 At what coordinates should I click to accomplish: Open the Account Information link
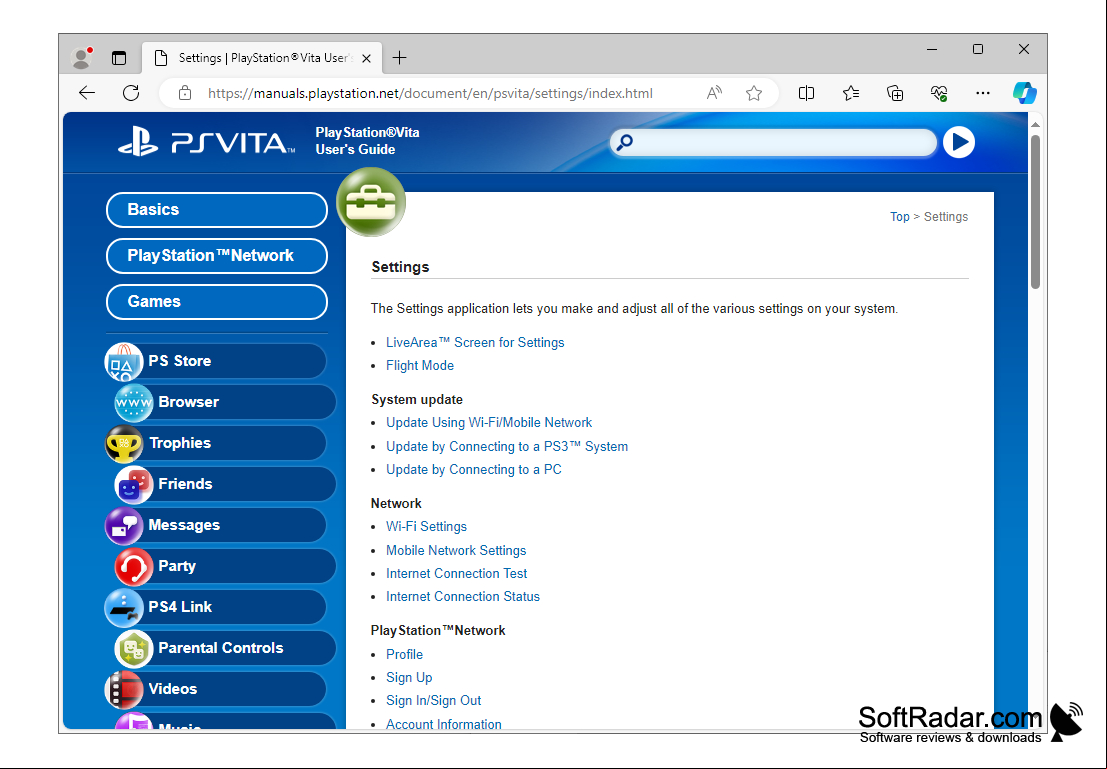[x=444, y=725]
